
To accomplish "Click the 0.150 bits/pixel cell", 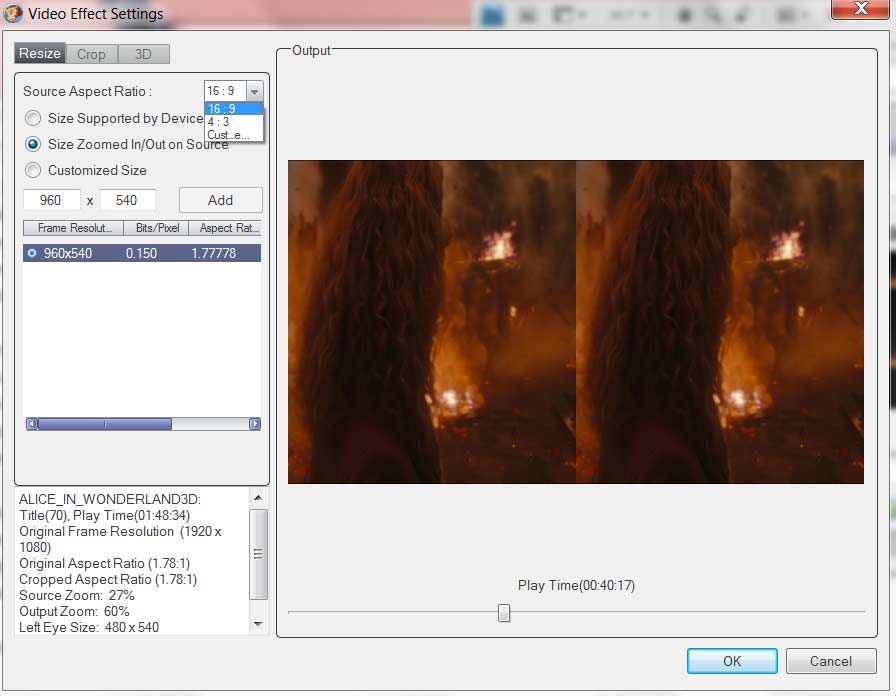I will click(x=141, y=253).
